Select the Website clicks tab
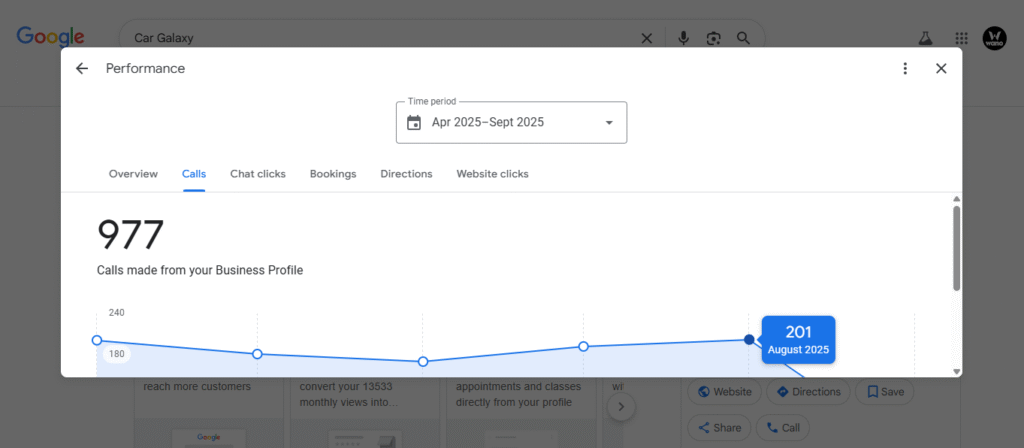Image resolution: width=1024 pixels, height=448 pixels. tap(492, 174)
